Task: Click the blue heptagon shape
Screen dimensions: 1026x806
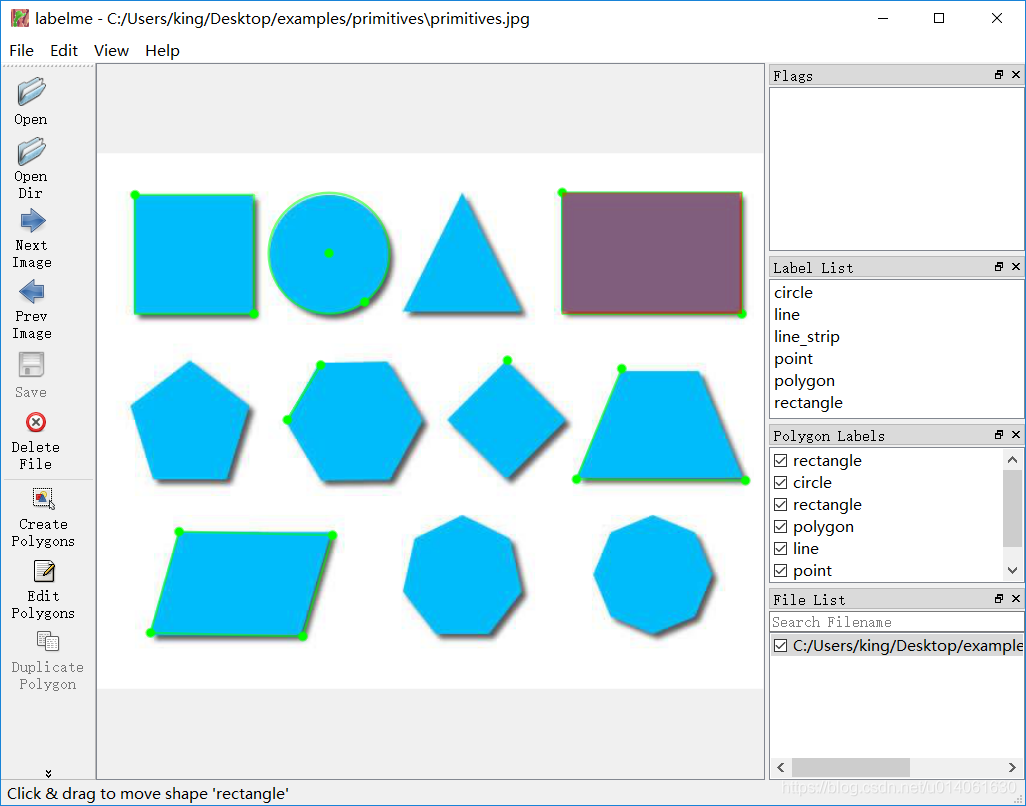Action: [463, 576]
